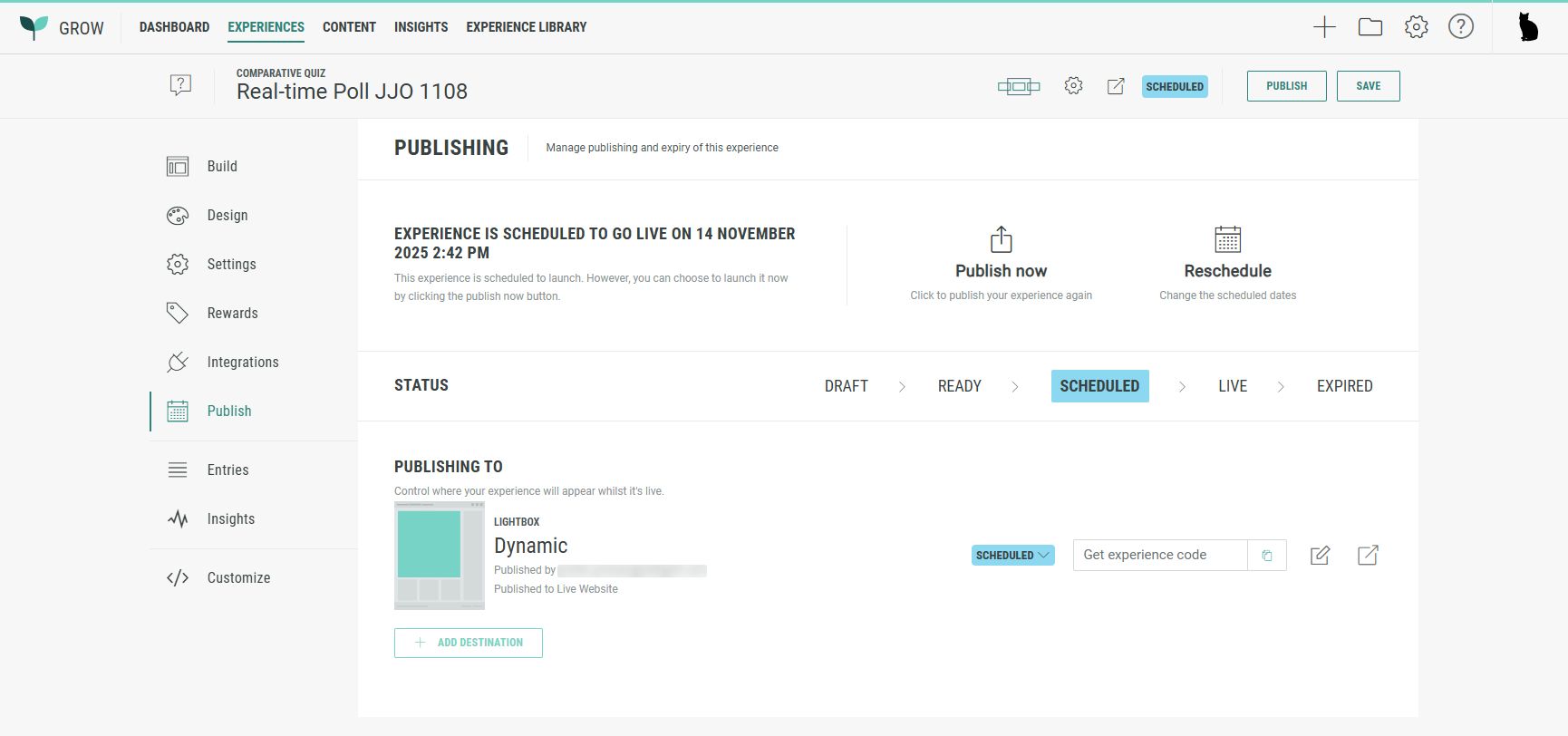Edit the Dynamic lightbox destination
Screen dimensions: 1568x736
coord(1320,556)
